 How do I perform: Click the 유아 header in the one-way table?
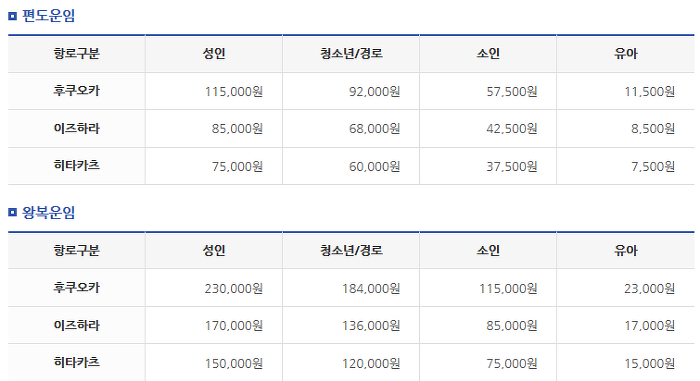(625, 54)
